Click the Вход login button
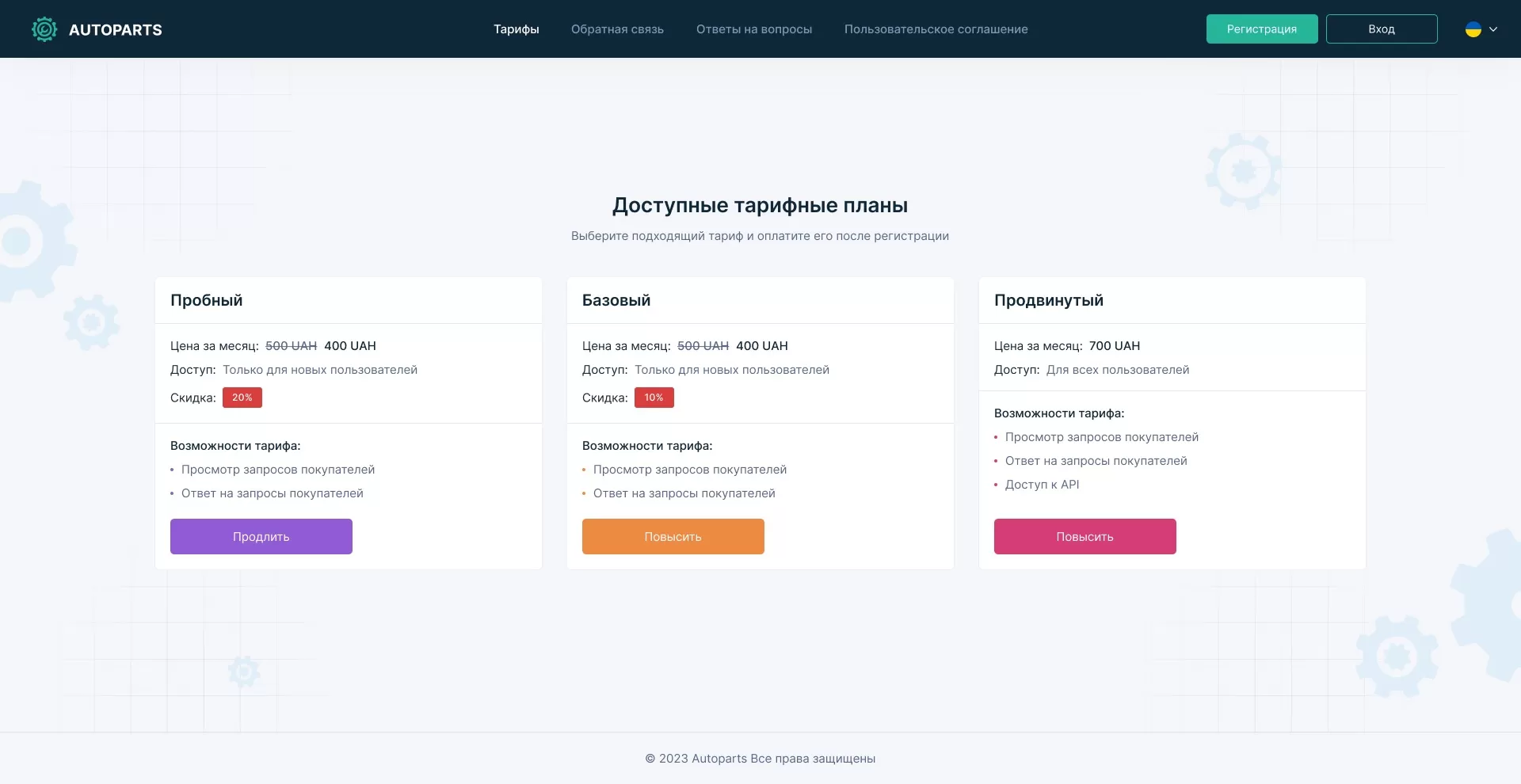The width and height of the screenshot is (1521, 784). (x=1382, y=29)
